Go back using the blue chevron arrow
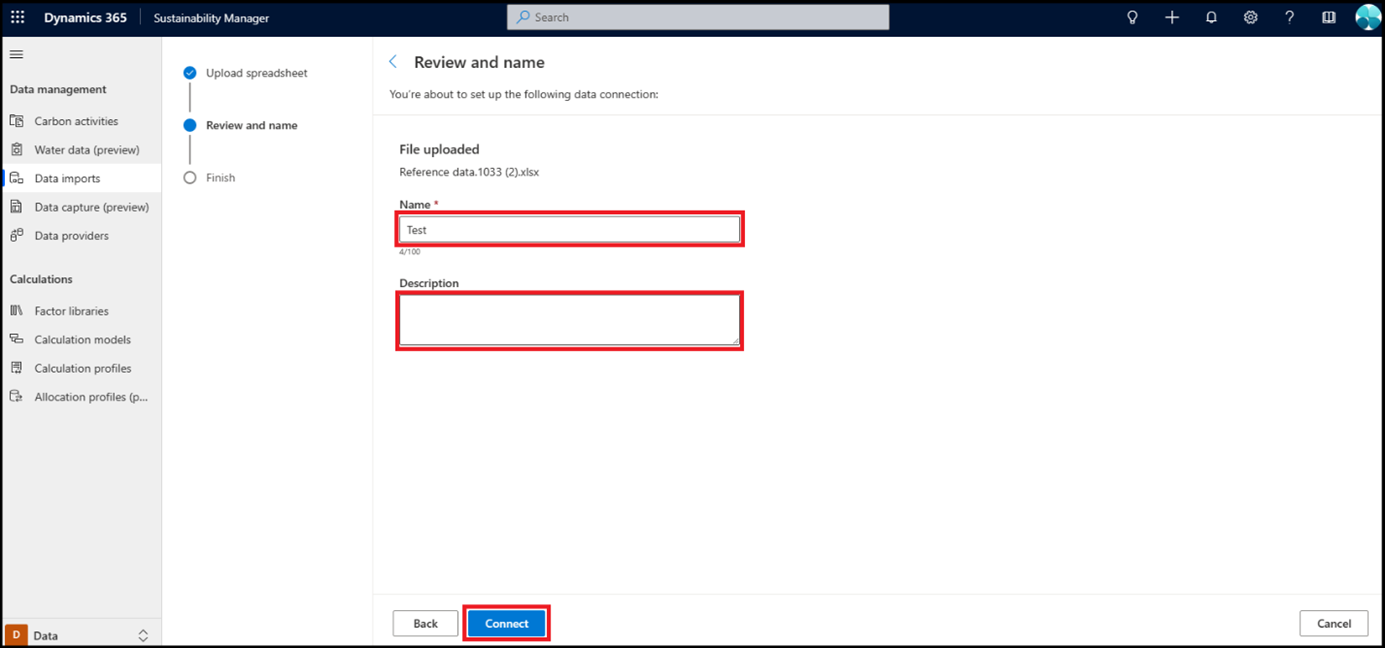This screenshot has height=648, width=1385. (x=393, y=62)
